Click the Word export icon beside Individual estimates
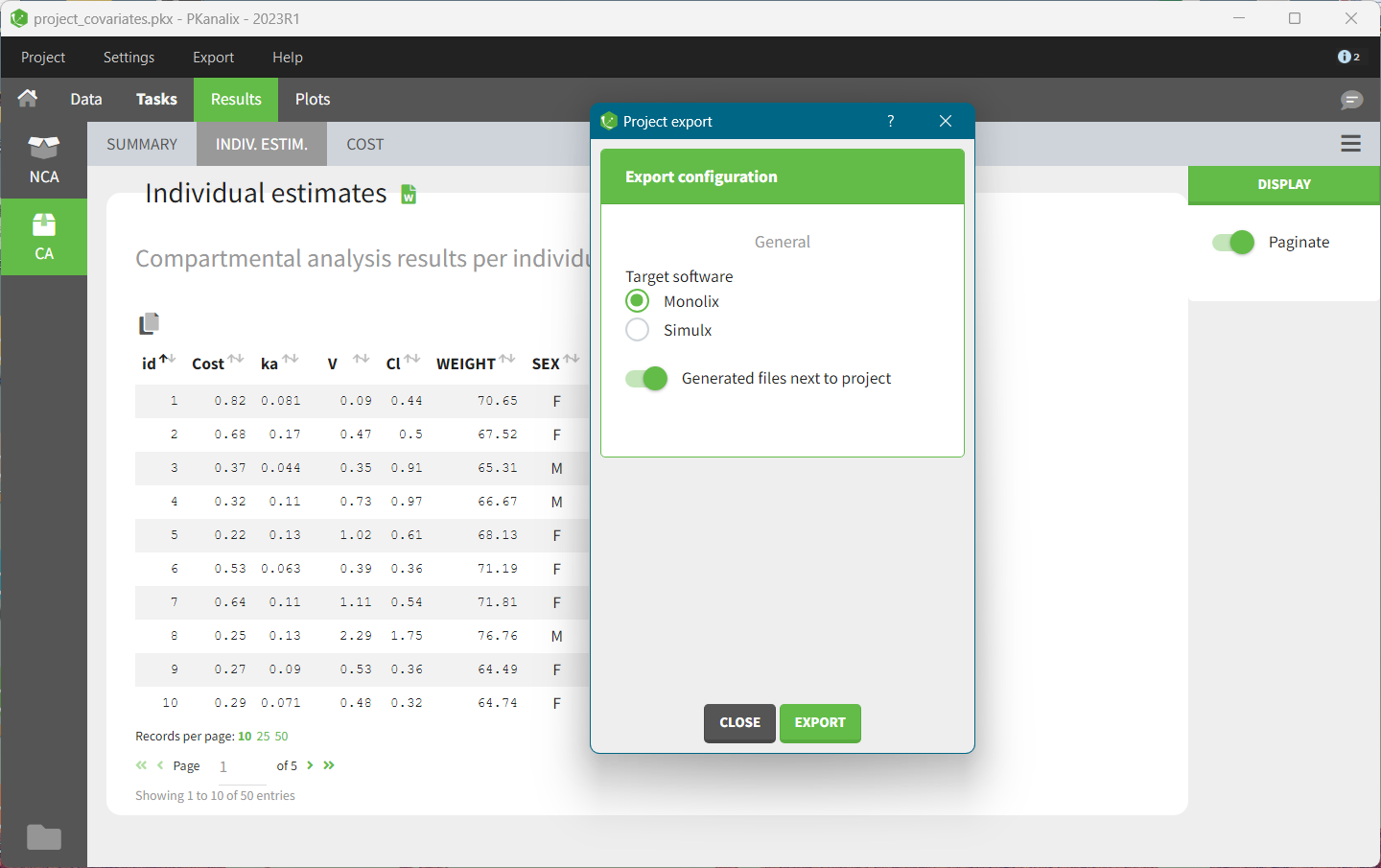The image size is (1381, 868). (409, 195)
